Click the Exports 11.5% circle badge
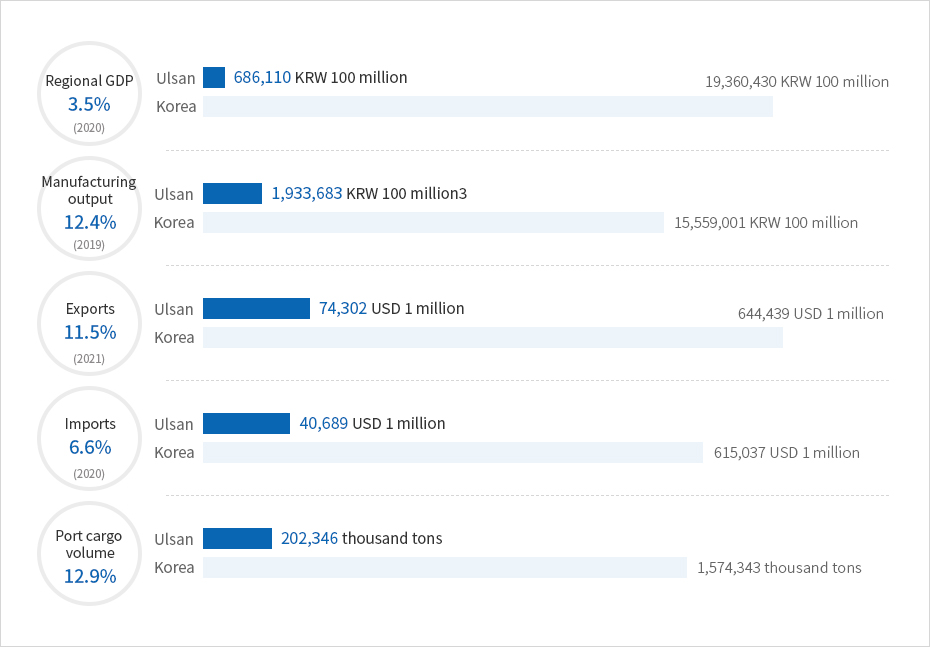Viewport: 930px width, 647px height. pos(90,323)
